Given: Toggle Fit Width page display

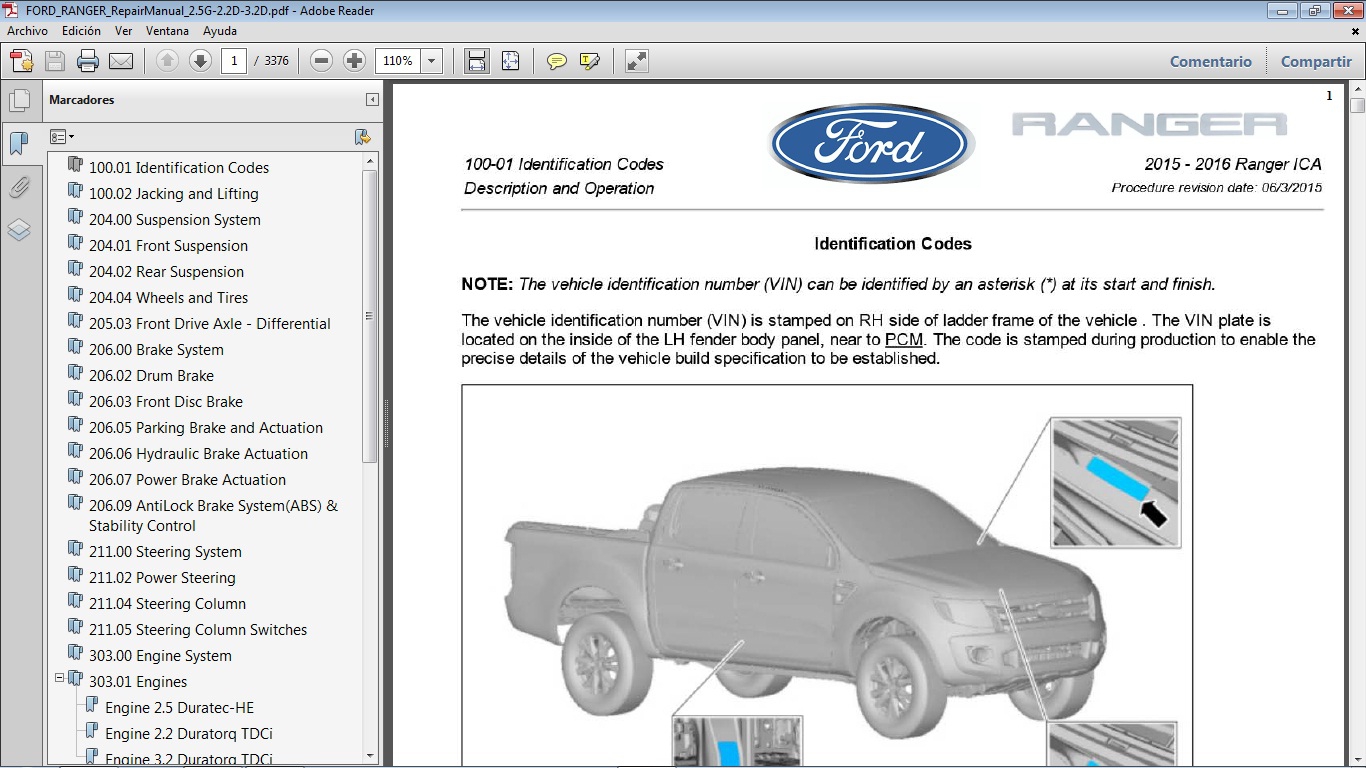Looking at the screenshot, I should point(476,60).
